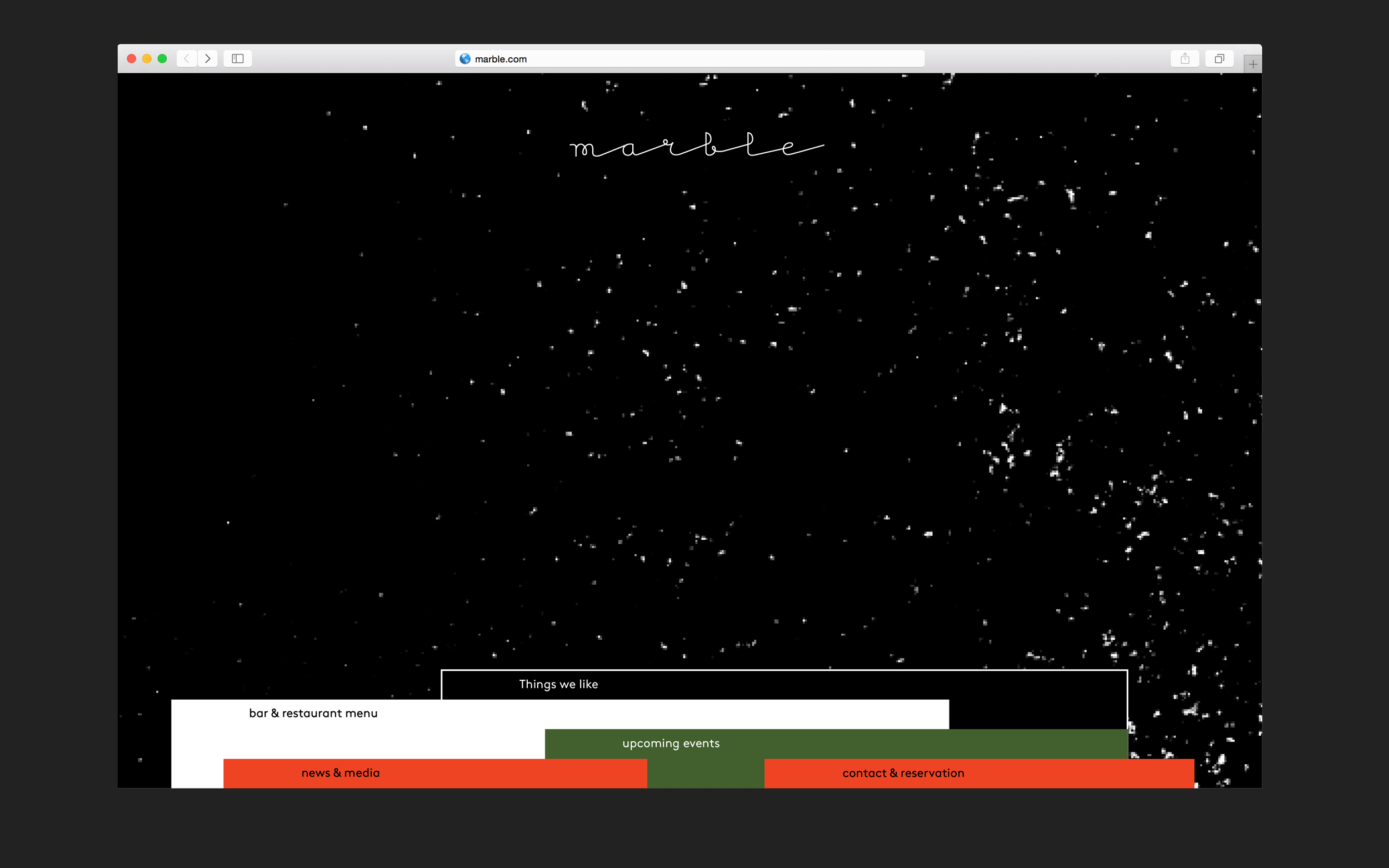Click the green block below upcoming events
Screen dimensions: 1389x868
(x=705, y=774)
